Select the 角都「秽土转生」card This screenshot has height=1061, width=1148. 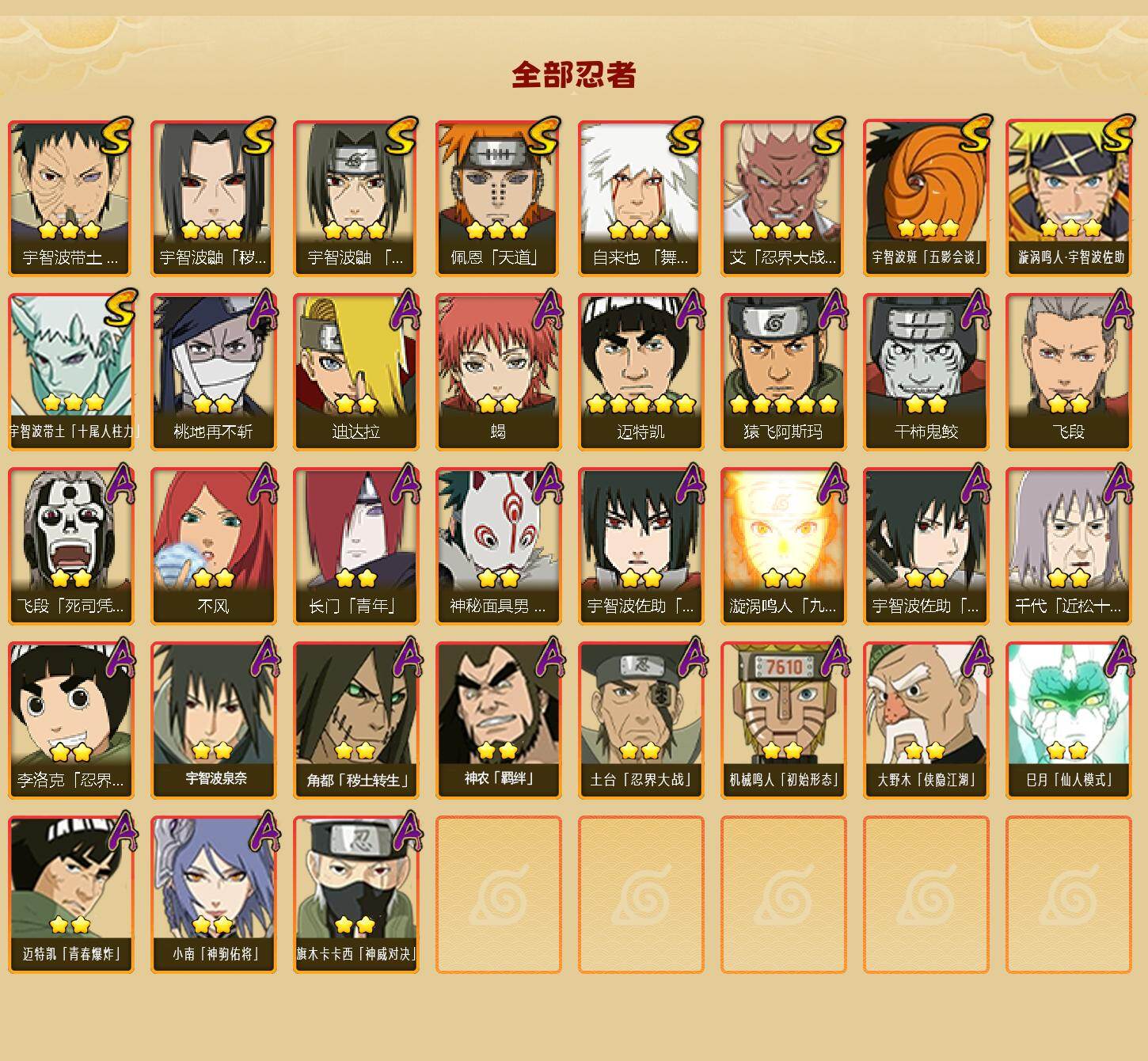coord(355,721)
